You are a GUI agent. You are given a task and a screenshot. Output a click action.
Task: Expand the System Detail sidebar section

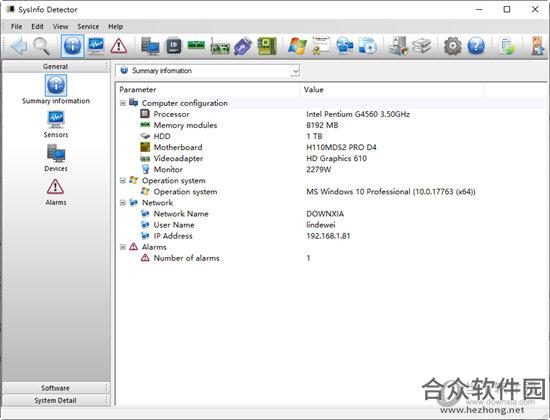click(56, 400)
